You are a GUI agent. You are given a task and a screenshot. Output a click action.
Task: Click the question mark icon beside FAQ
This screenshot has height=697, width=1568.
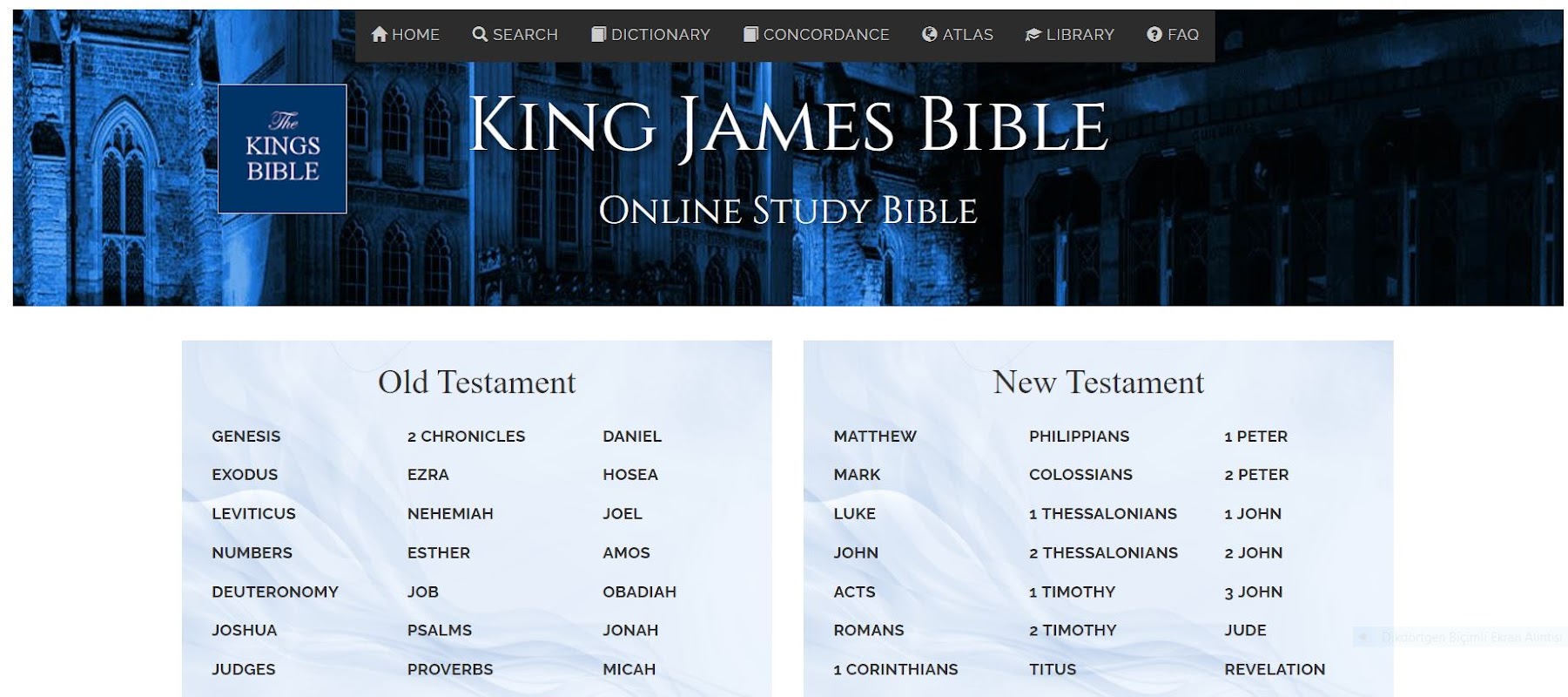click(x=1154, y=34)
